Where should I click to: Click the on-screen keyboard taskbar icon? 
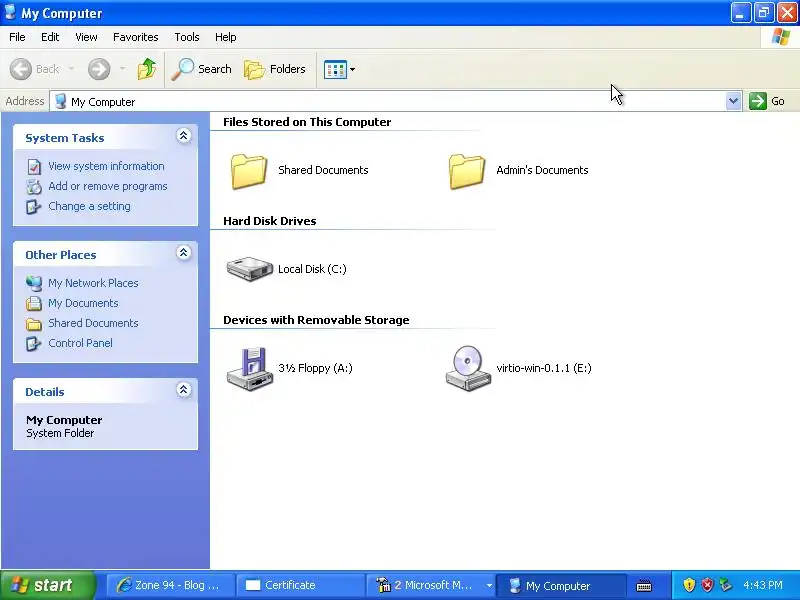click(x=644, y=585)
